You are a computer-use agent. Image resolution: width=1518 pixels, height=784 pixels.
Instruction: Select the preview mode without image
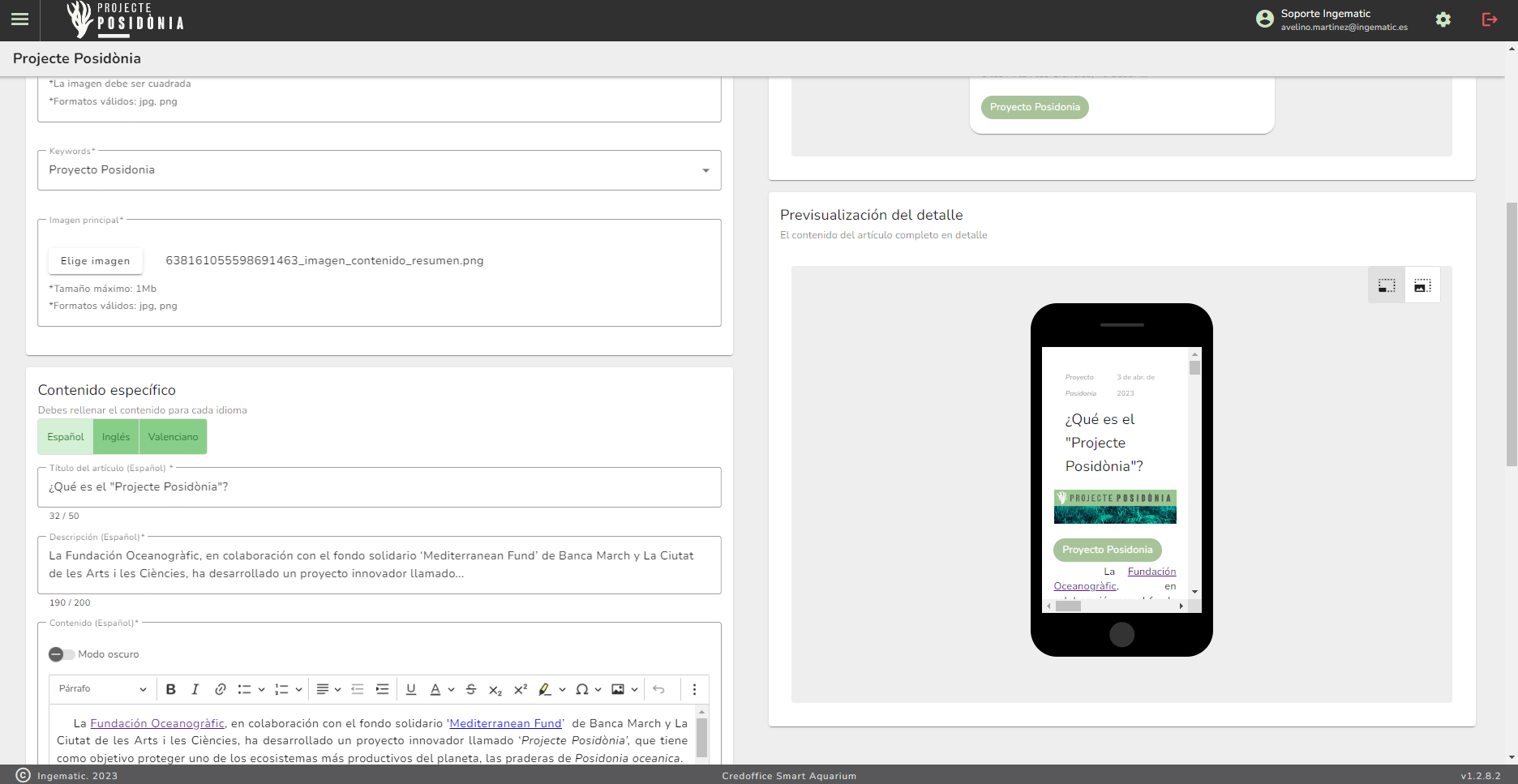pyautogui.click(x=1387, y=285)
